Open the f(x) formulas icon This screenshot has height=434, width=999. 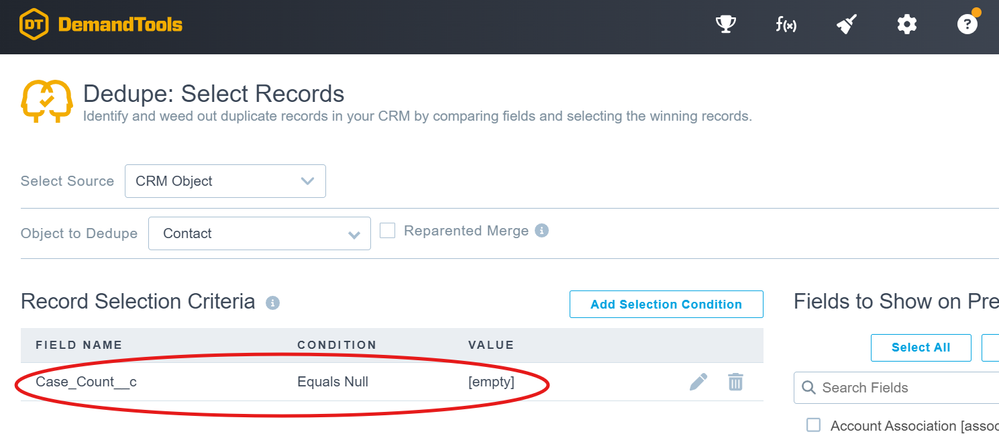[786, 24]
